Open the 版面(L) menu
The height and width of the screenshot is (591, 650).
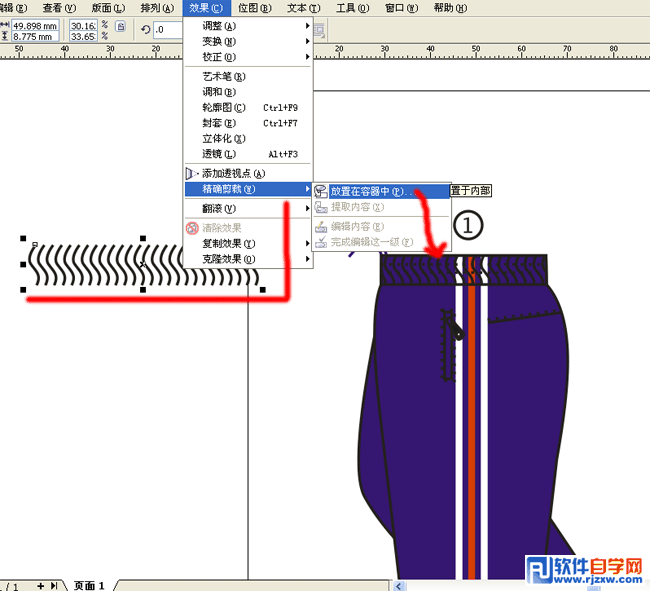point(108,8)
